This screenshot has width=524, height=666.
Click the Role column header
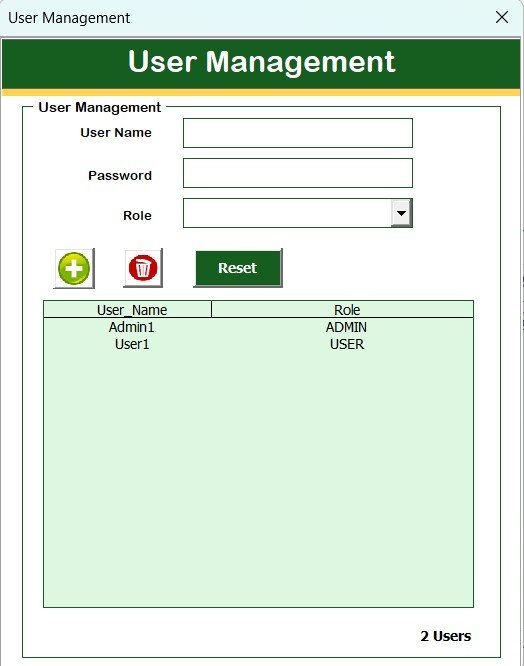tap(342, 310)
